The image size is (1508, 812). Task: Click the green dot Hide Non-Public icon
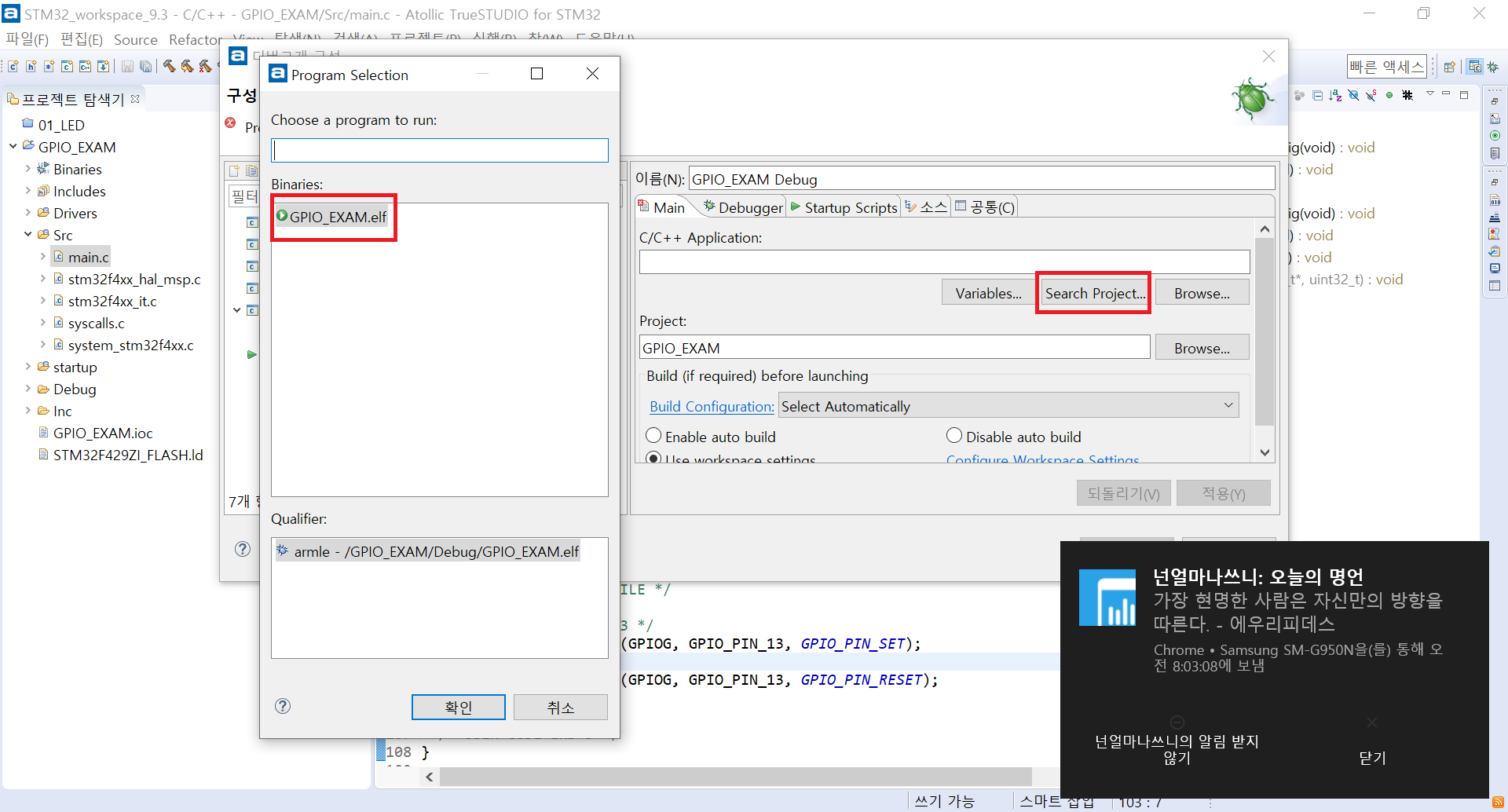tap(1389, 95)
